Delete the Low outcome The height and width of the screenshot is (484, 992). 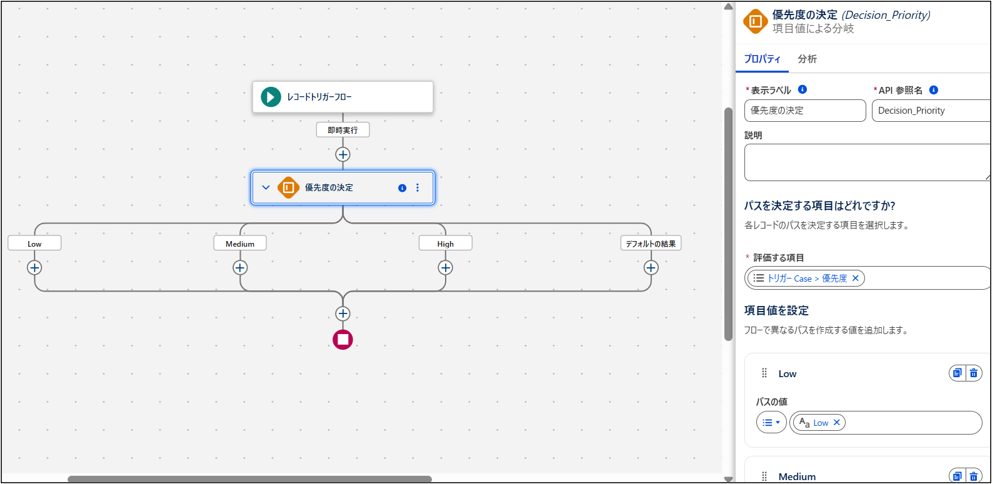coord(974,373)
